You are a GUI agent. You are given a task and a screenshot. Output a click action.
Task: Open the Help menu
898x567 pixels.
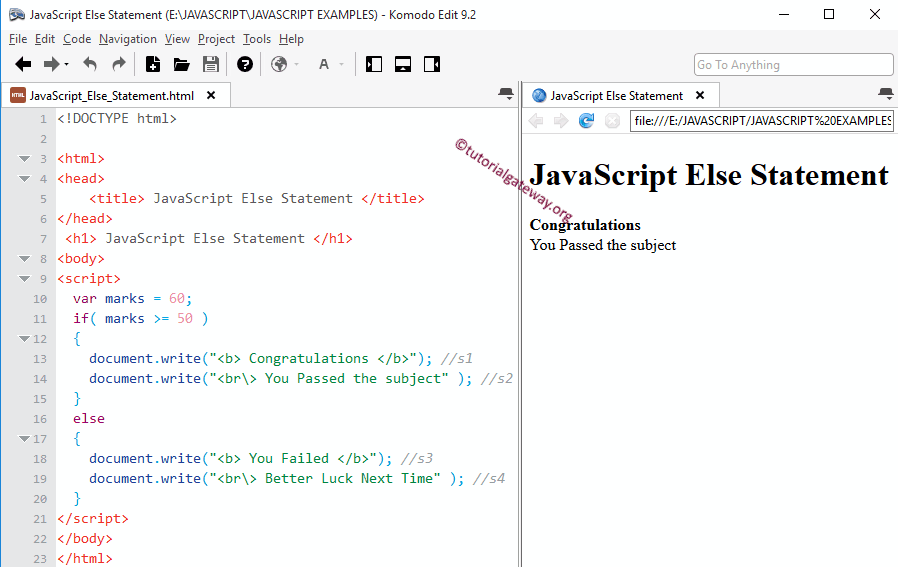tap(291, 39)
